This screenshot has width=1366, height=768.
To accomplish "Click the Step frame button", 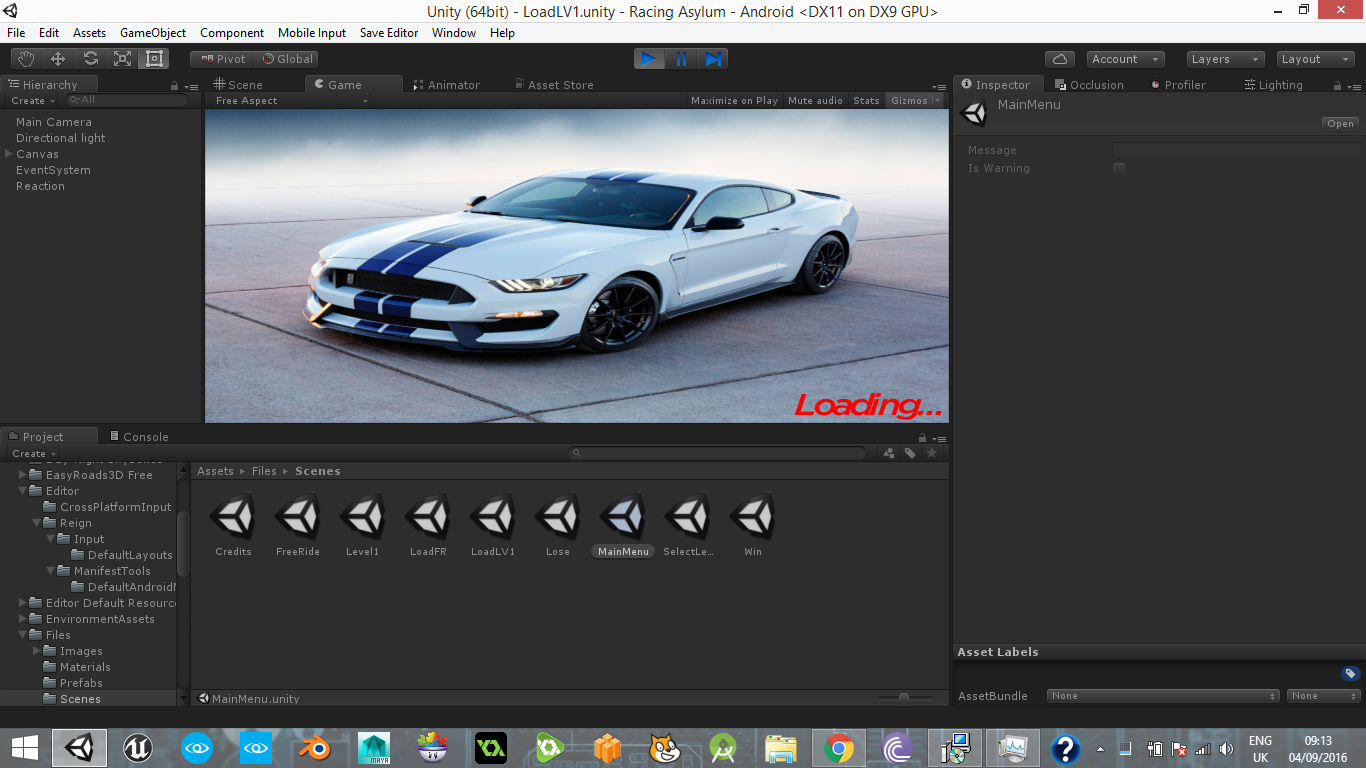I will 712,59.
